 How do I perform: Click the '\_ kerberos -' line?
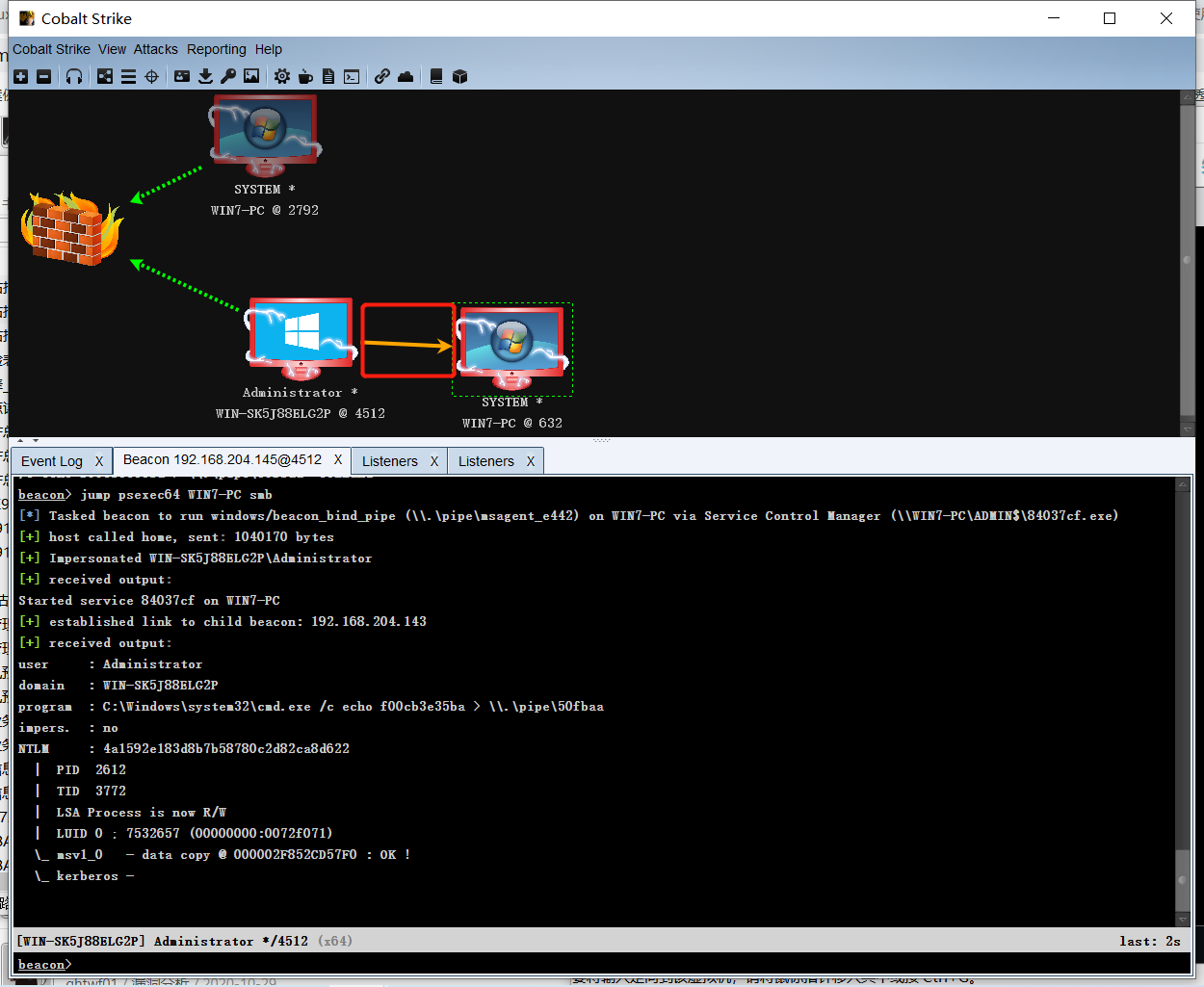(85, 875)
